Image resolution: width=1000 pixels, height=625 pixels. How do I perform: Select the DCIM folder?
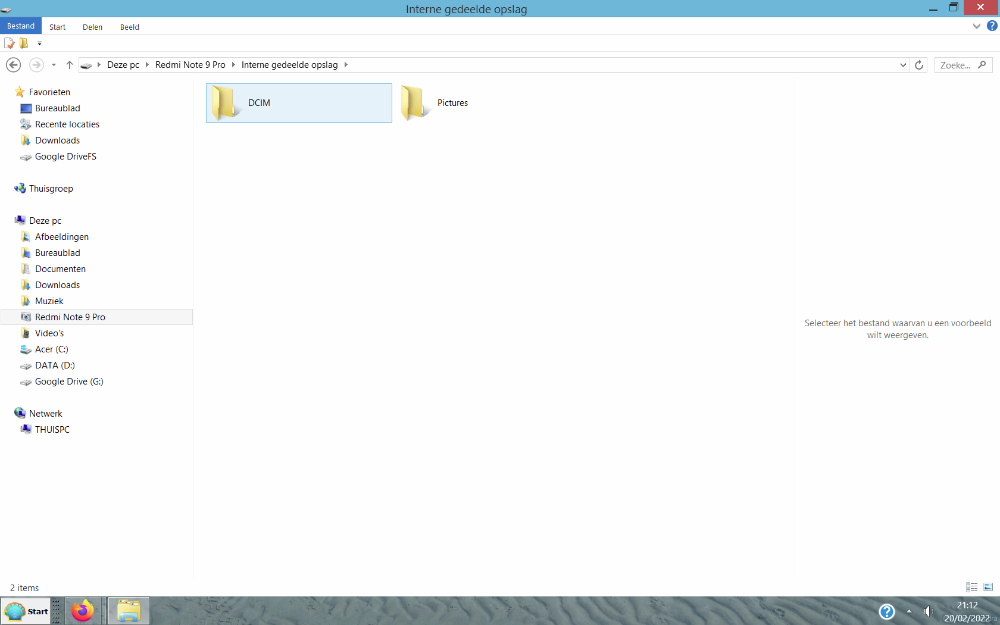point(298,102)
